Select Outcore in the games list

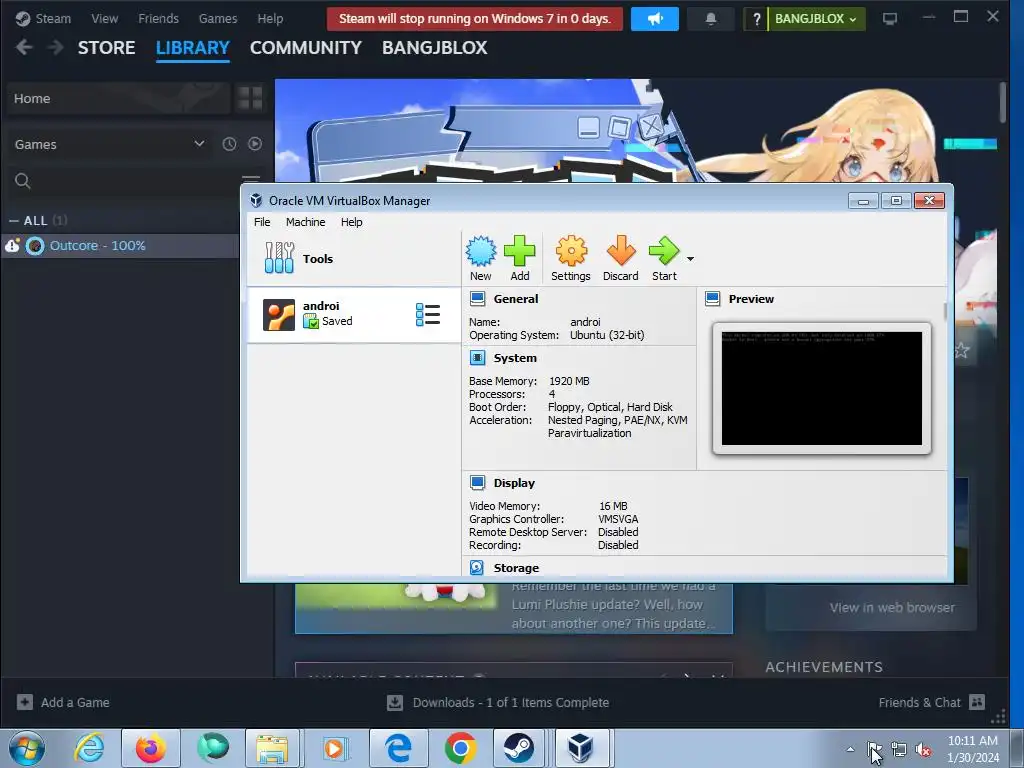point(121,246)
